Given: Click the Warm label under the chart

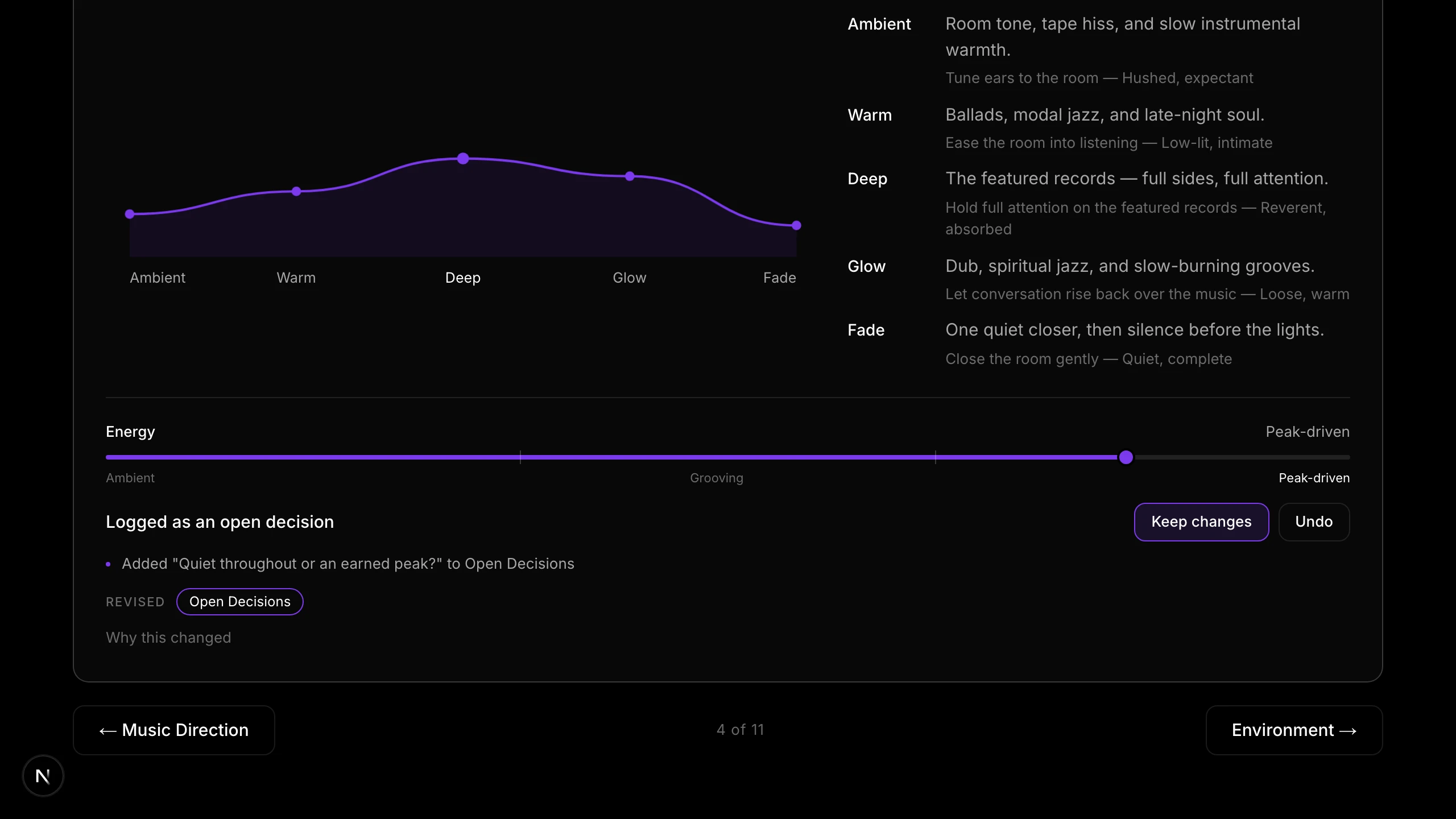Looking at the screenshot, I should [296, 278].
